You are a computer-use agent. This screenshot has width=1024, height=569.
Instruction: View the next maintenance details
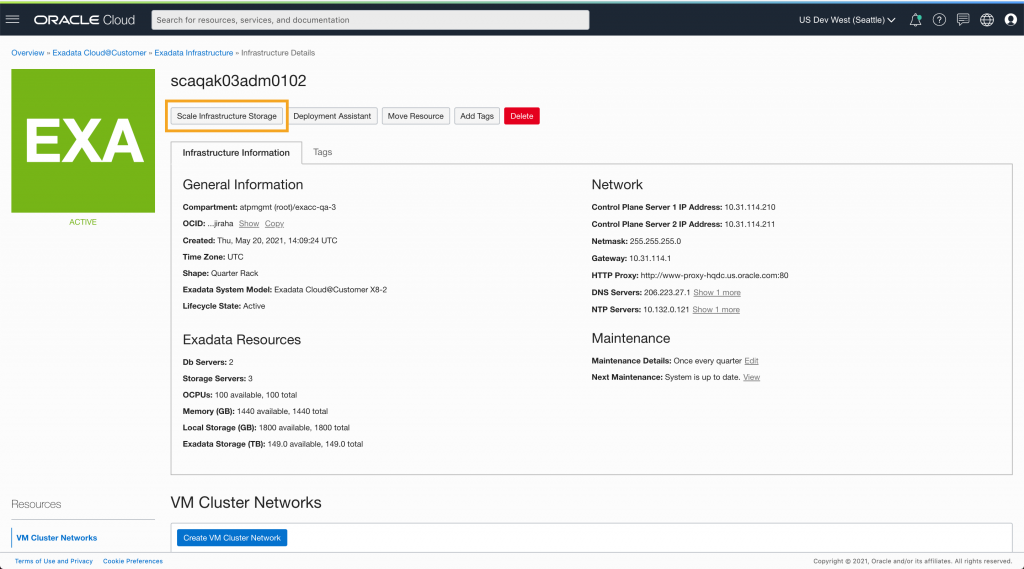[x=751, y=377]
